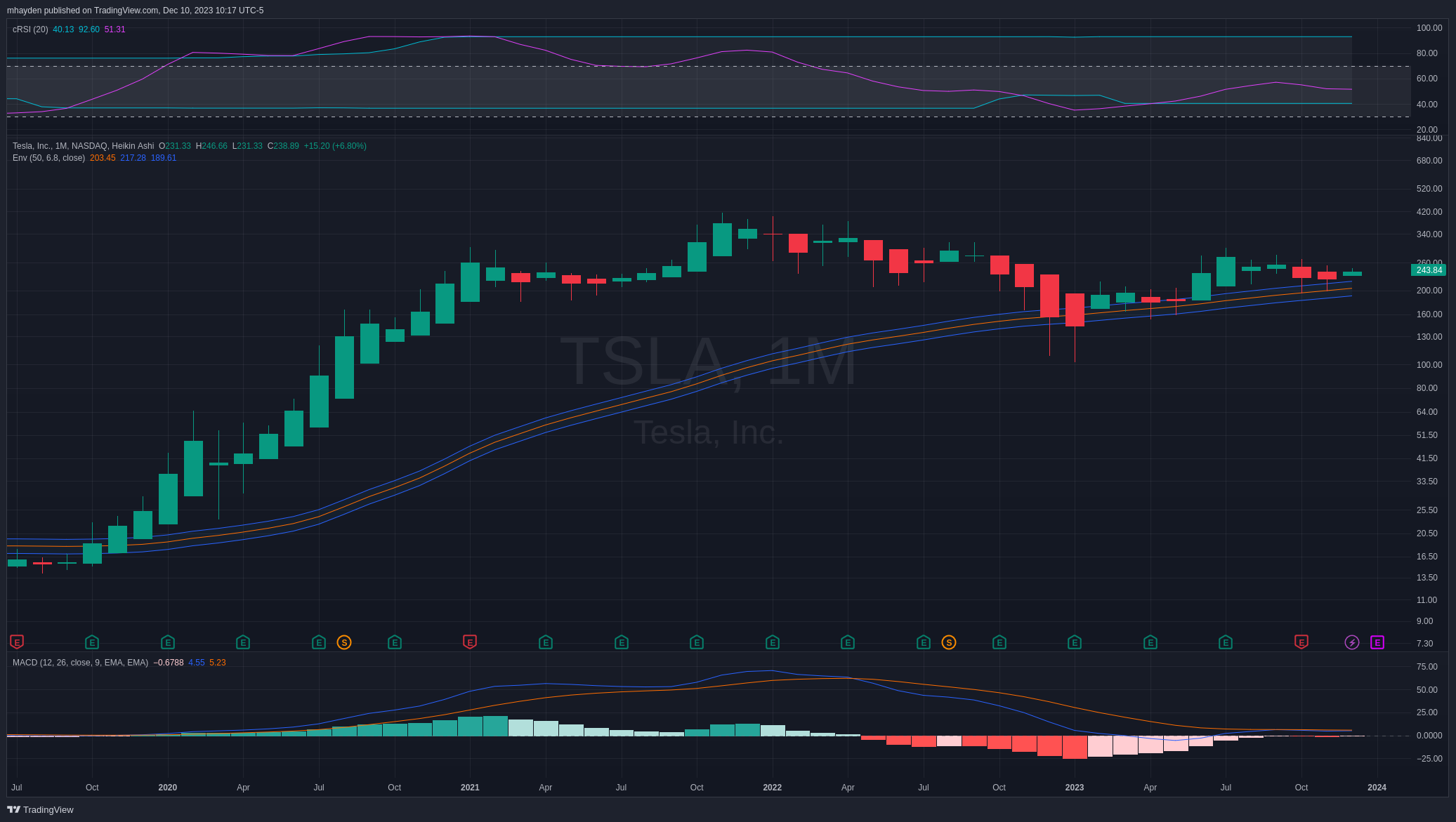Viewport: 1456px width, 822px height.
Task: Click the red earnings marker above Oct 2023
Action: click(1301, 642)
